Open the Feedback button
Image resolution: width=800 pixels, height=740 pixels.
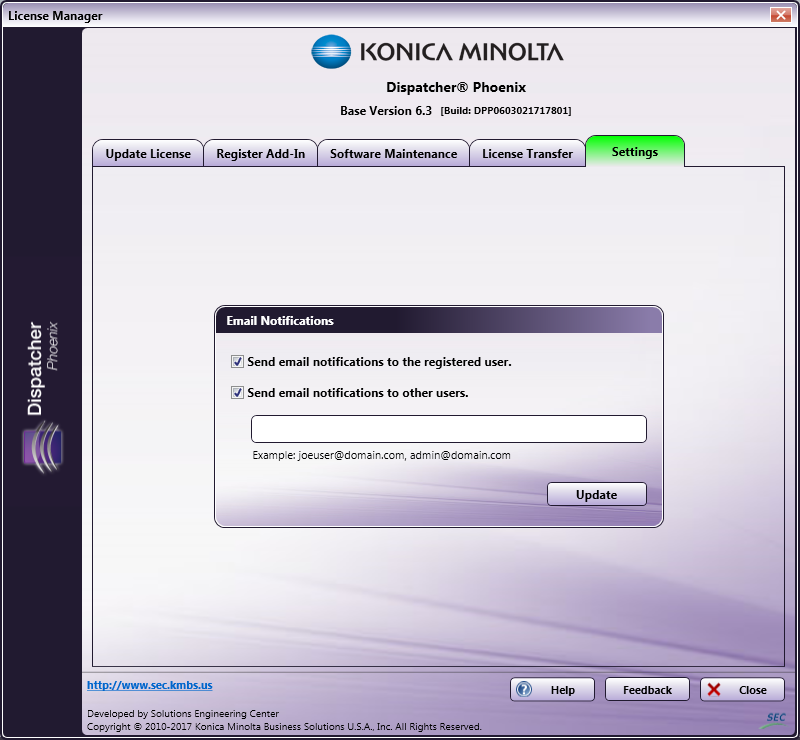click(x=647, y=689)
